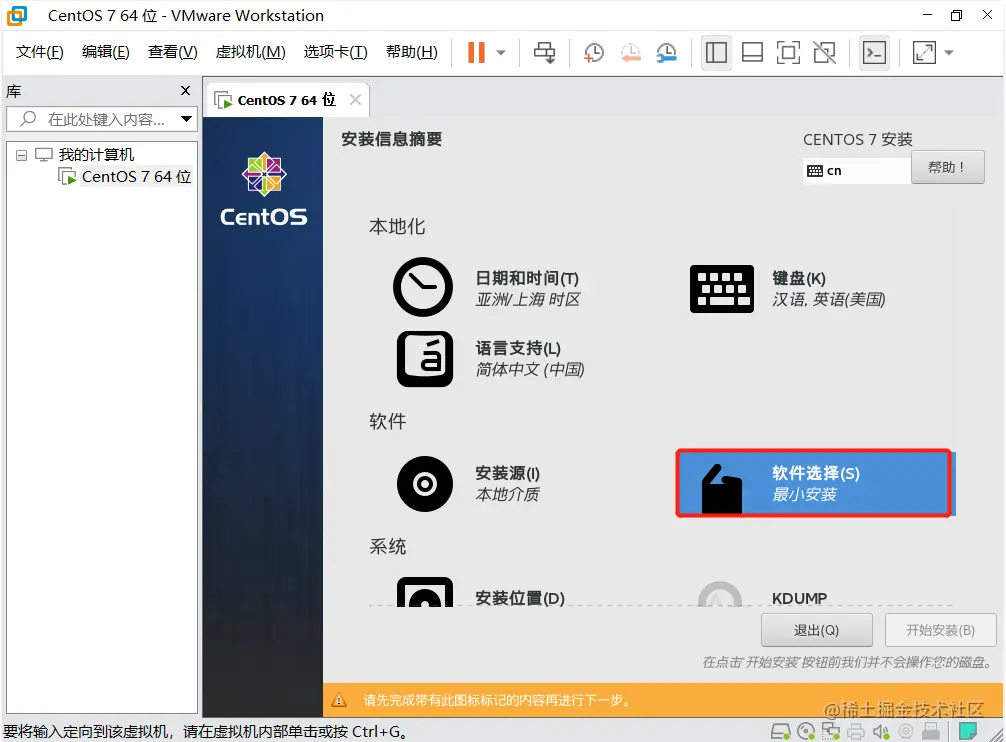
Task: Click the USB device icon in status bar
Action: click(931, 731)
